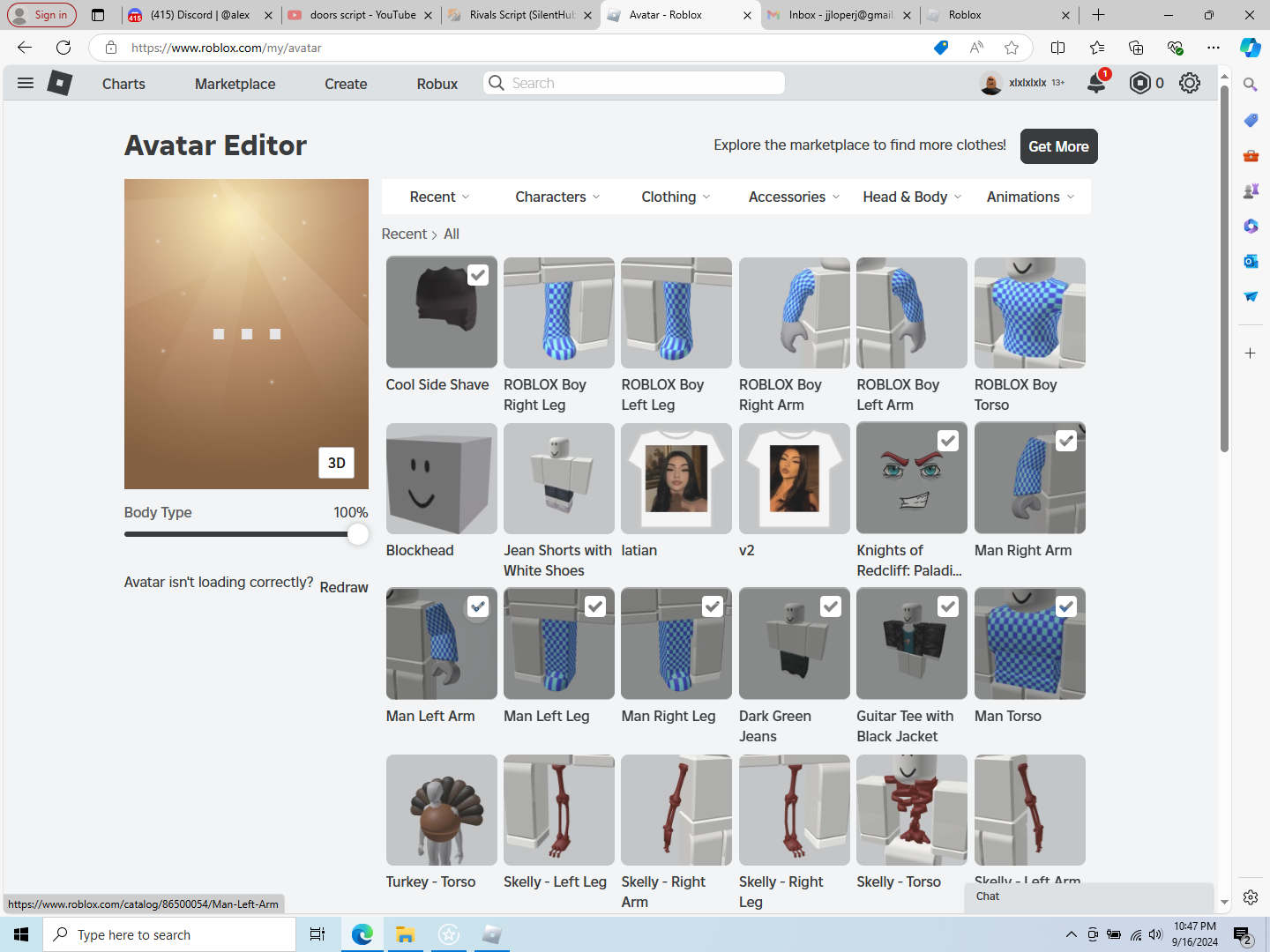Switch to the Rivals Script tab
Viewport: 1270px width, 952px height.
[520, 15]
